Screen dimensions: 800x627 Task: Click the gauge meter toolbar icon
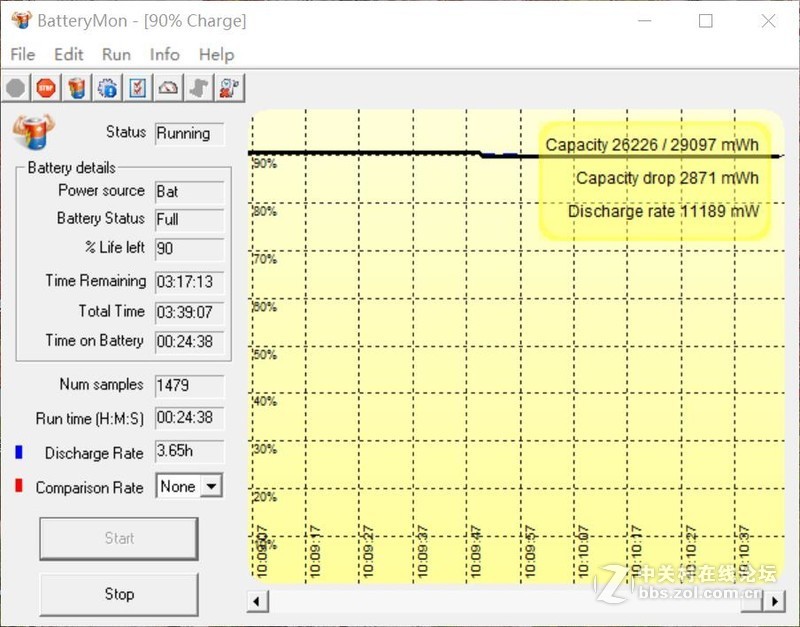coord(168,88)
